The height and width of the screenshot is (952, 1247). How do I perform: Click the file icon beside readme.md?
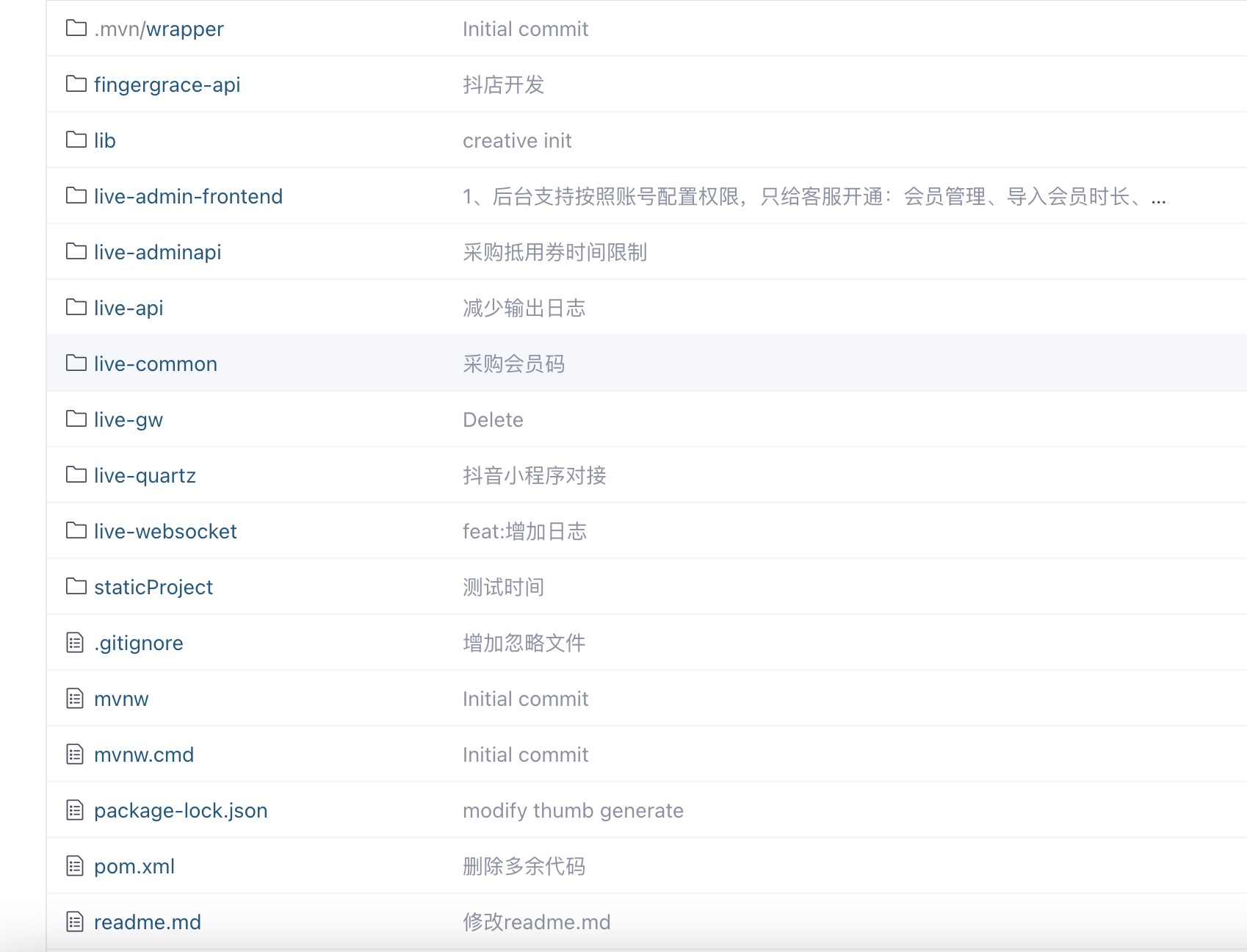click(75, 922)
